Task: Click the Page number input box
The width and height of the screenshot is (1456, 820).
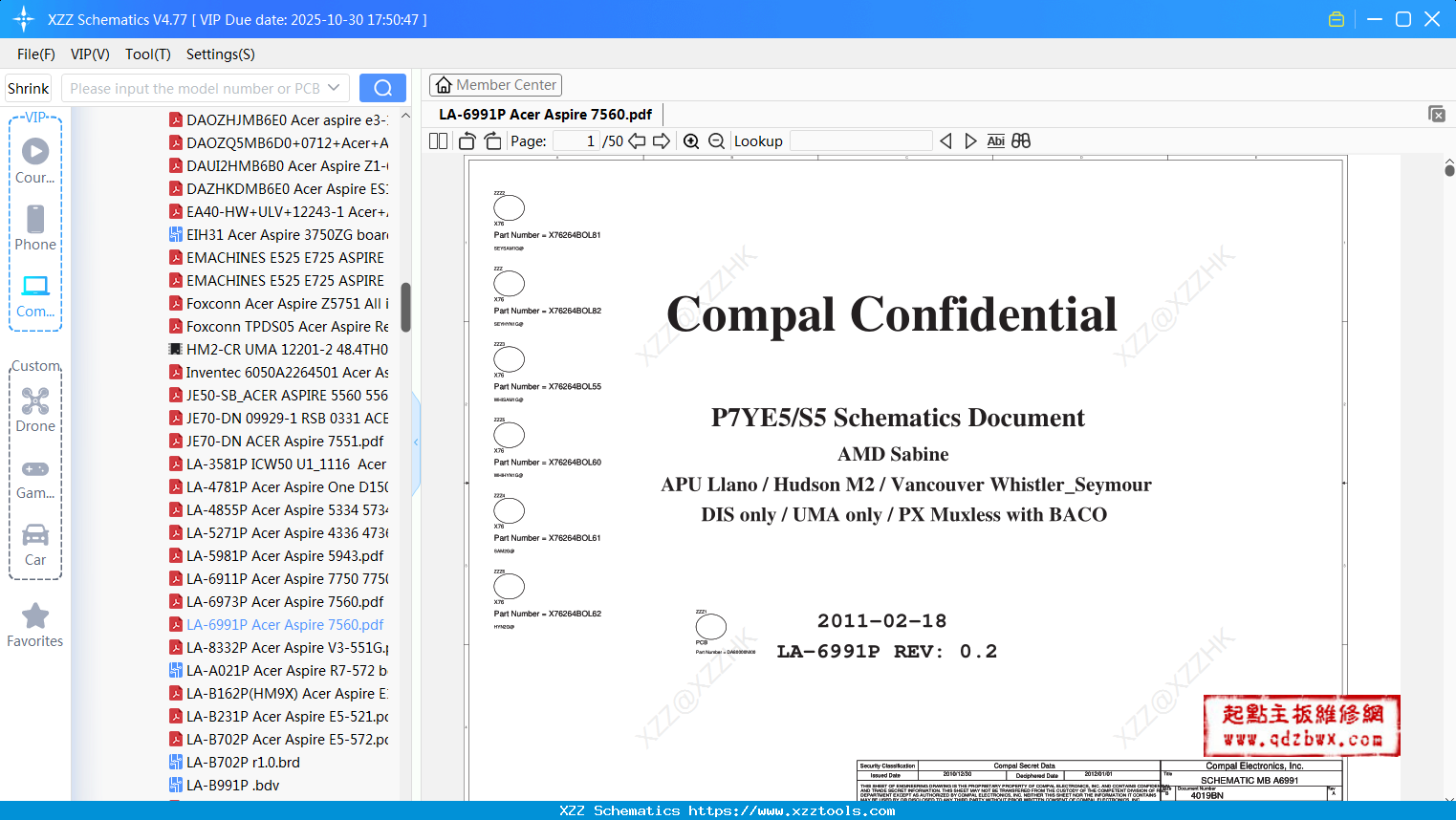Action: [x=576, y=141]
